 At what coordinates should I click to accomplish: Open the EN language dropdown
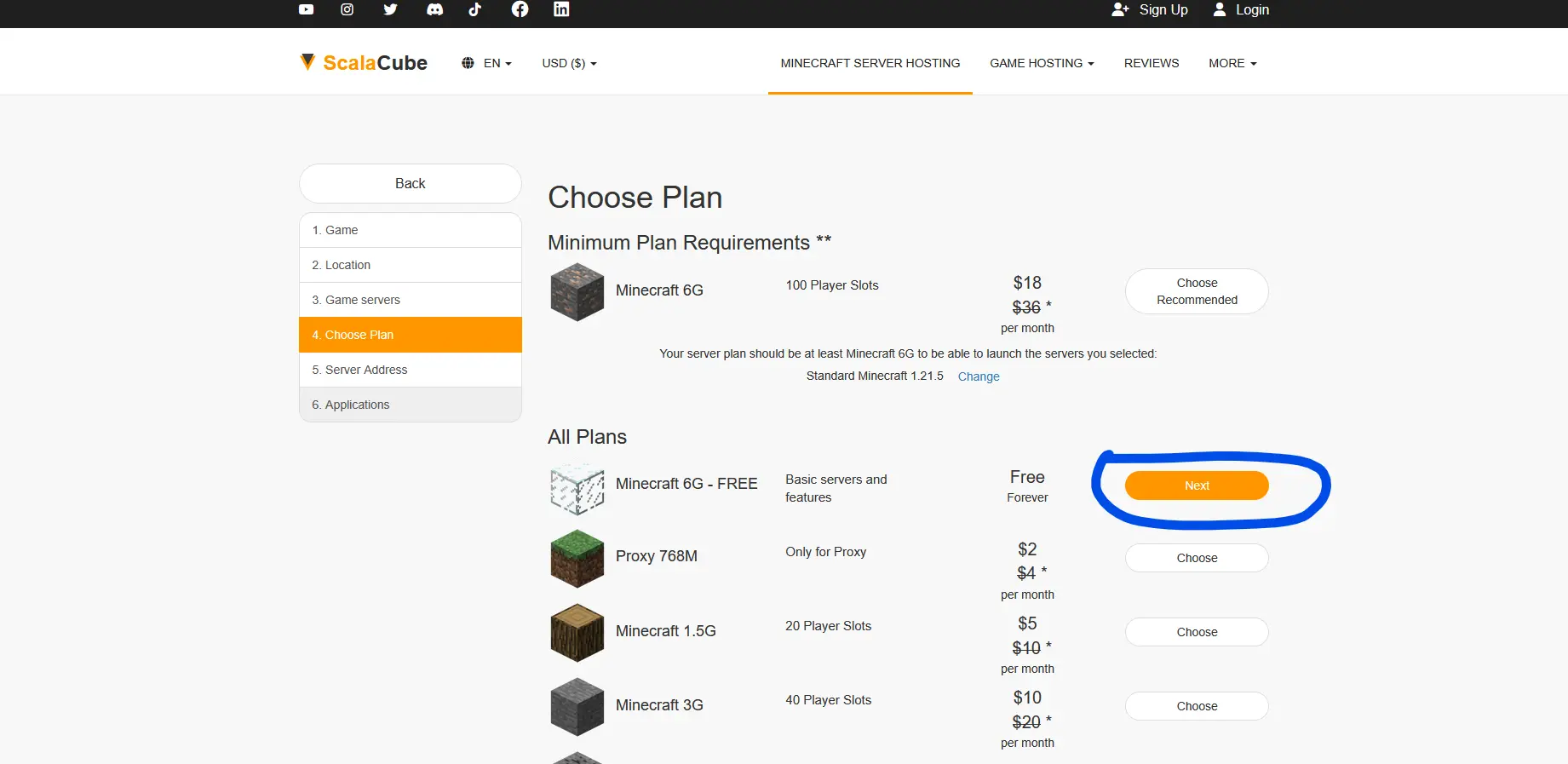tap(497, 63)
